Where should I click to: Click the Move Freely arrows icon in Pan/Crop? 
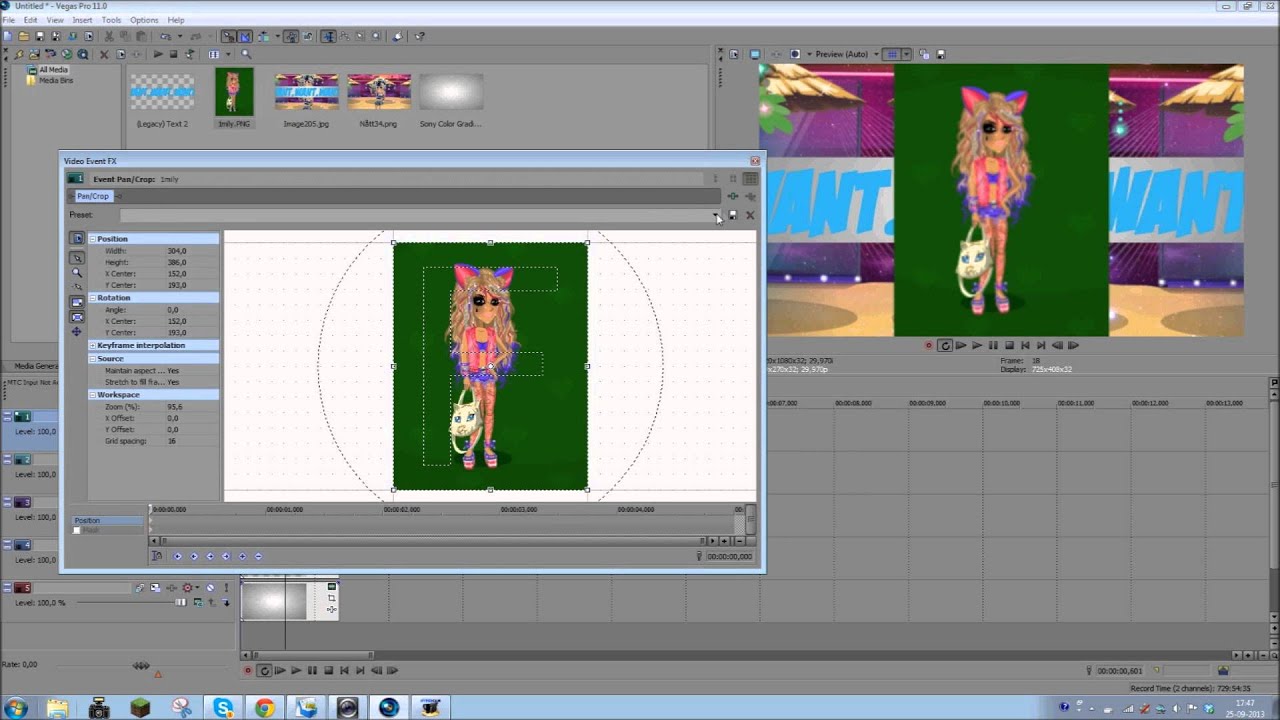coord(77,331)
